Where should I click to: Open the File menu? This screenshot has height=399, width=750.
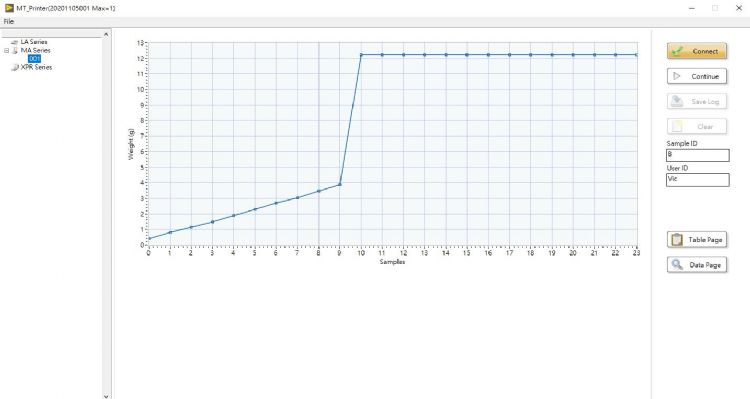click(x=9, y=22)
